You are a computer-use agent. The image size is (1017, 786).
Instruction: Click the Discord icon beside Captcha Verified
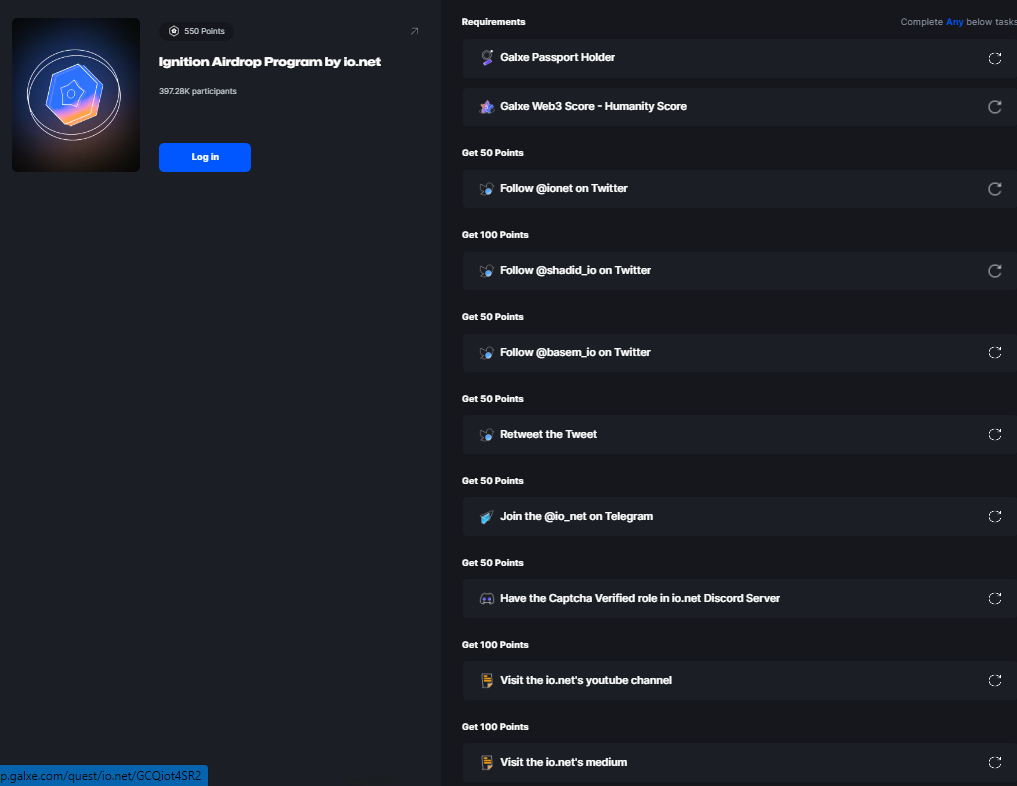click(486, 599)
